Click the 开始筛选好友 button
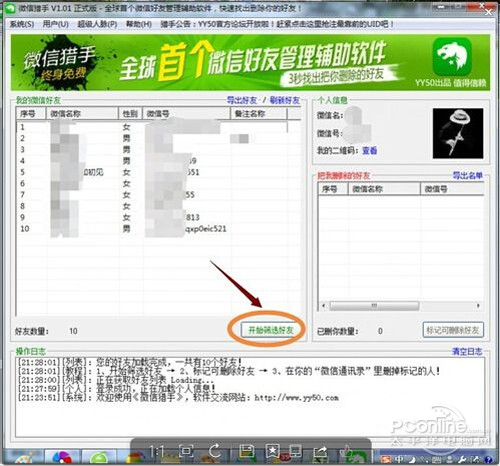Screen dimensions: 500x466 point(271,330)
